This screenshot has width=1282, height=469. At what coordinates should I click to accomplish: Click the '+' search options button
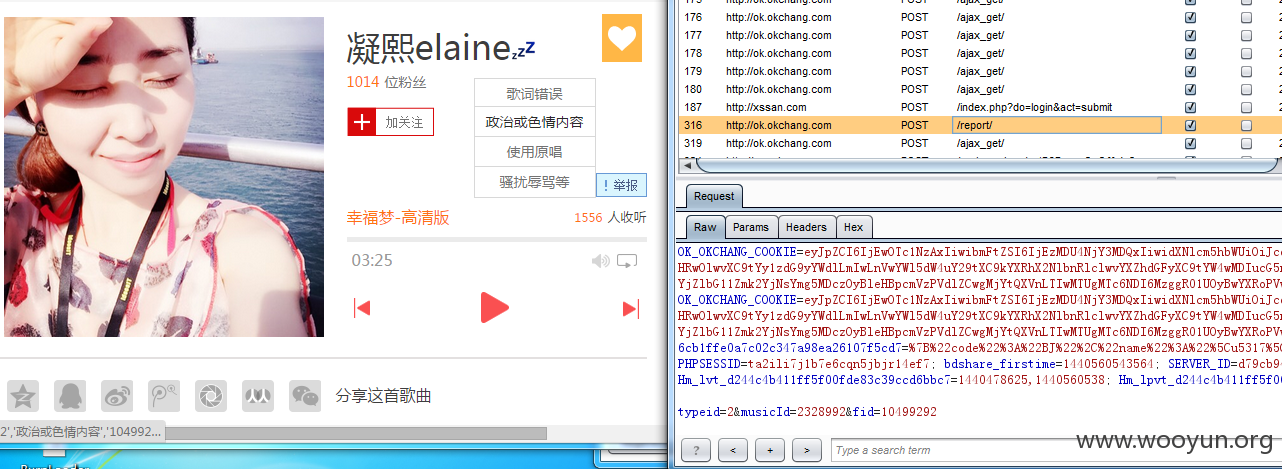[770, 451]
